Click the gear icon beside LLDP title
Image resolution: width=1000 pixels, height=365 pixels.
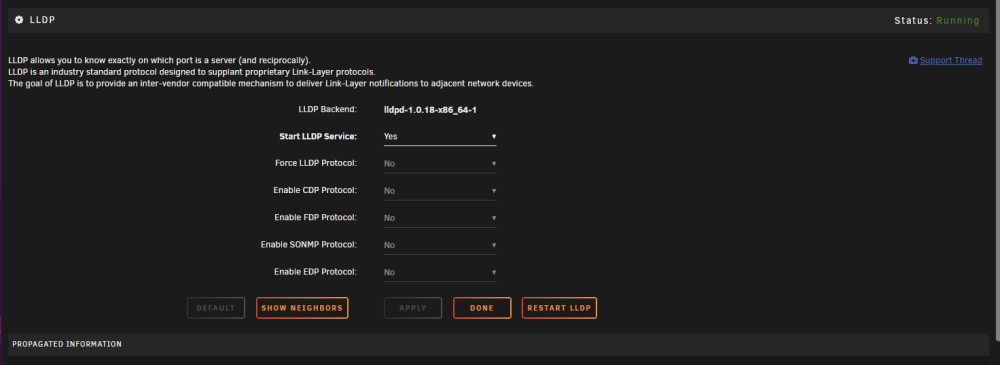(x=19, y=20)
